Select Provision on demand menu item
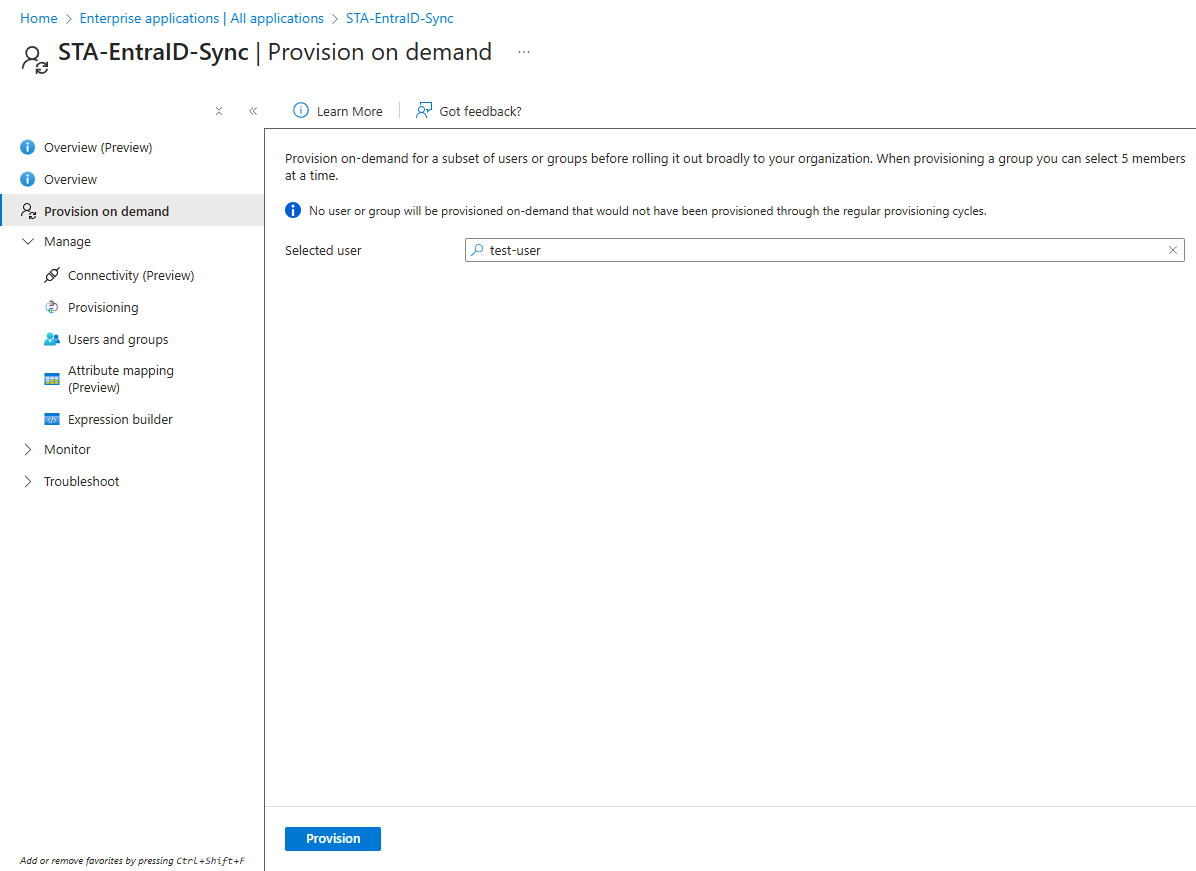1196x871 pixels. [106, 211]
